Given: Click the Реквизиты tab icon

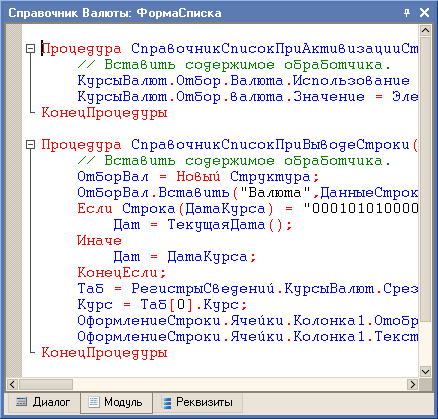Looking at the screenshot, I should click(166, 402).
